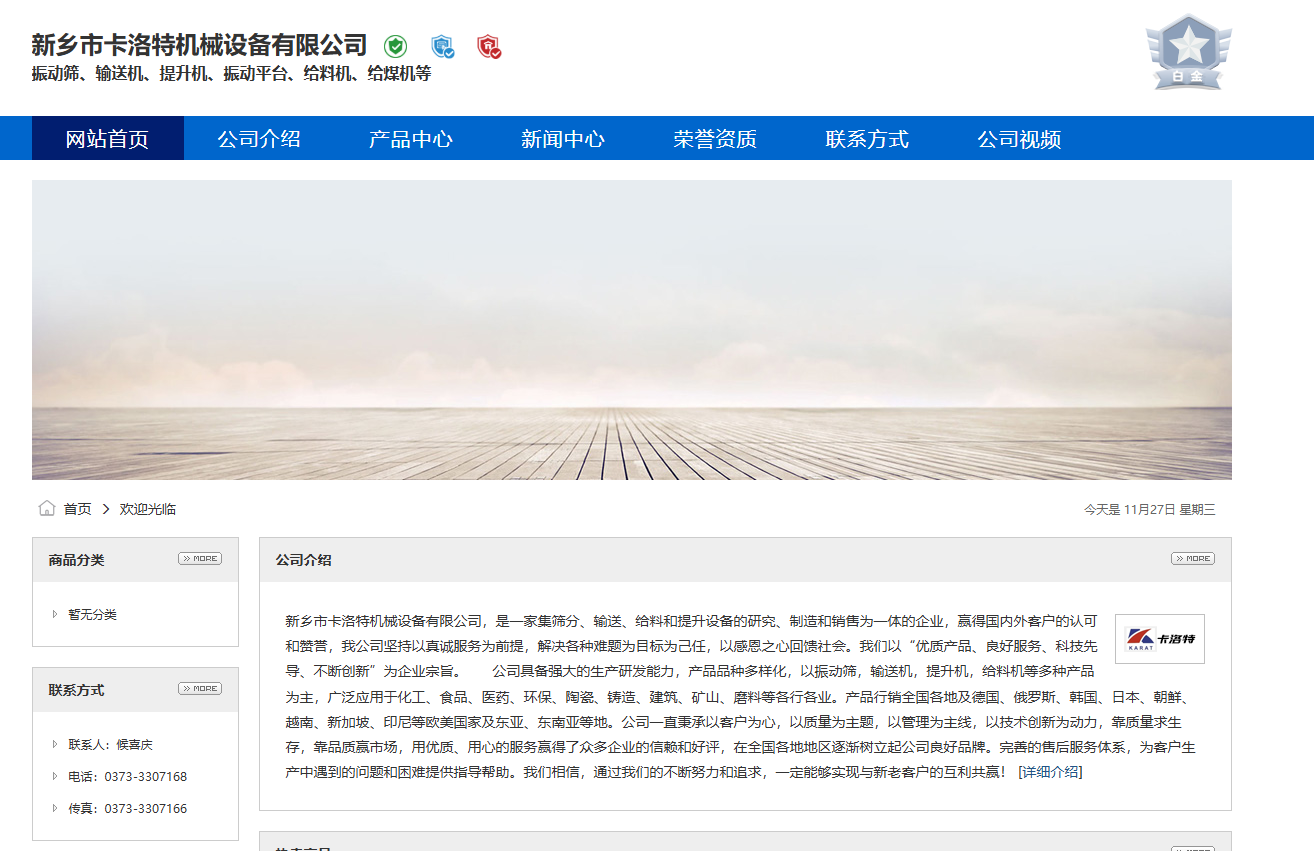
Task: Click 首页 breadcrumb link
Action: point(77,509)
